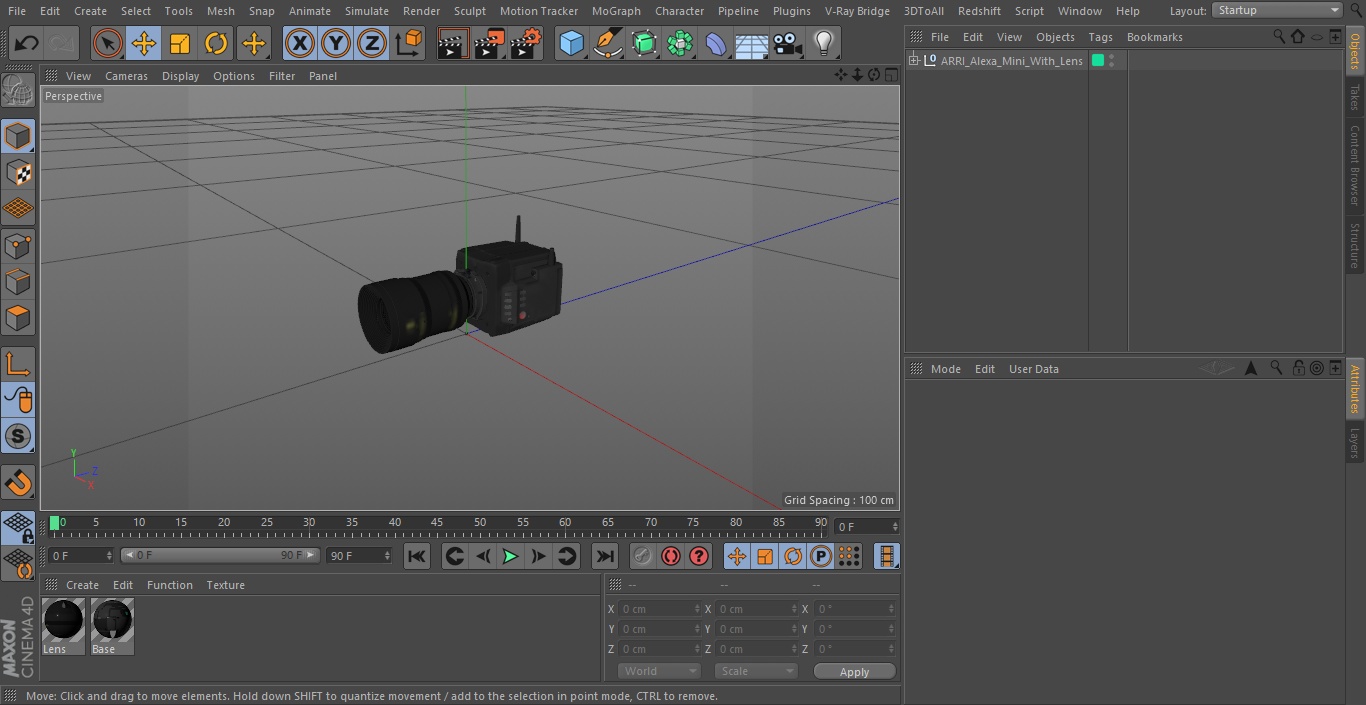Click the Record Active Objects button

pos(642,556)
